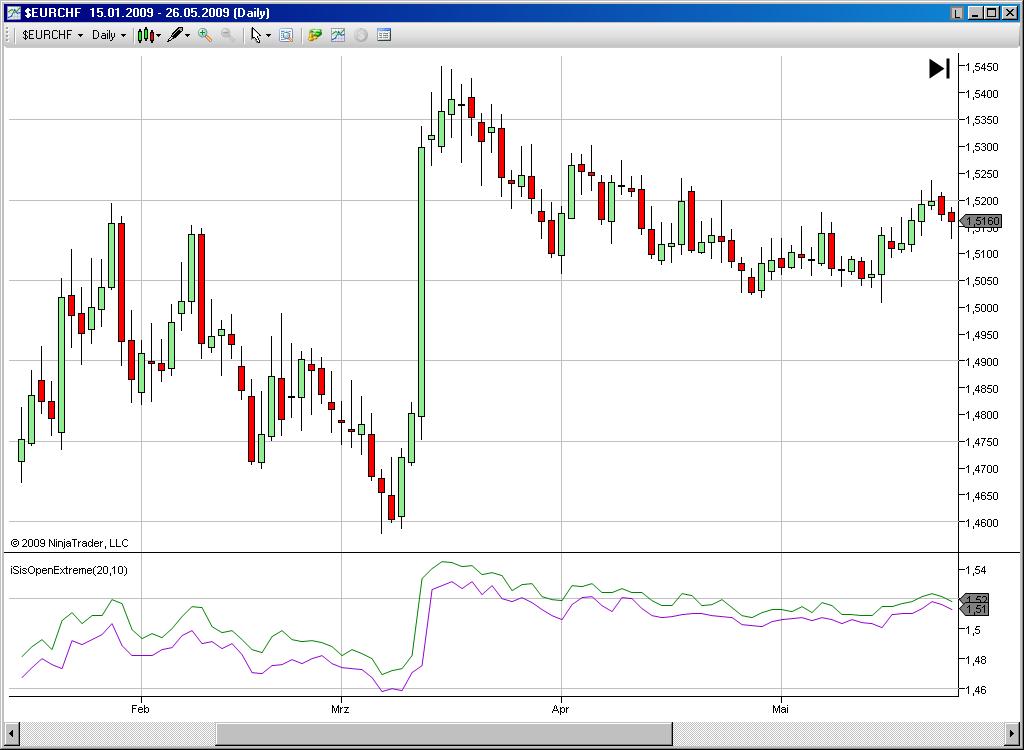Click the jump-to-latest bar arrow

coord(939,69)
